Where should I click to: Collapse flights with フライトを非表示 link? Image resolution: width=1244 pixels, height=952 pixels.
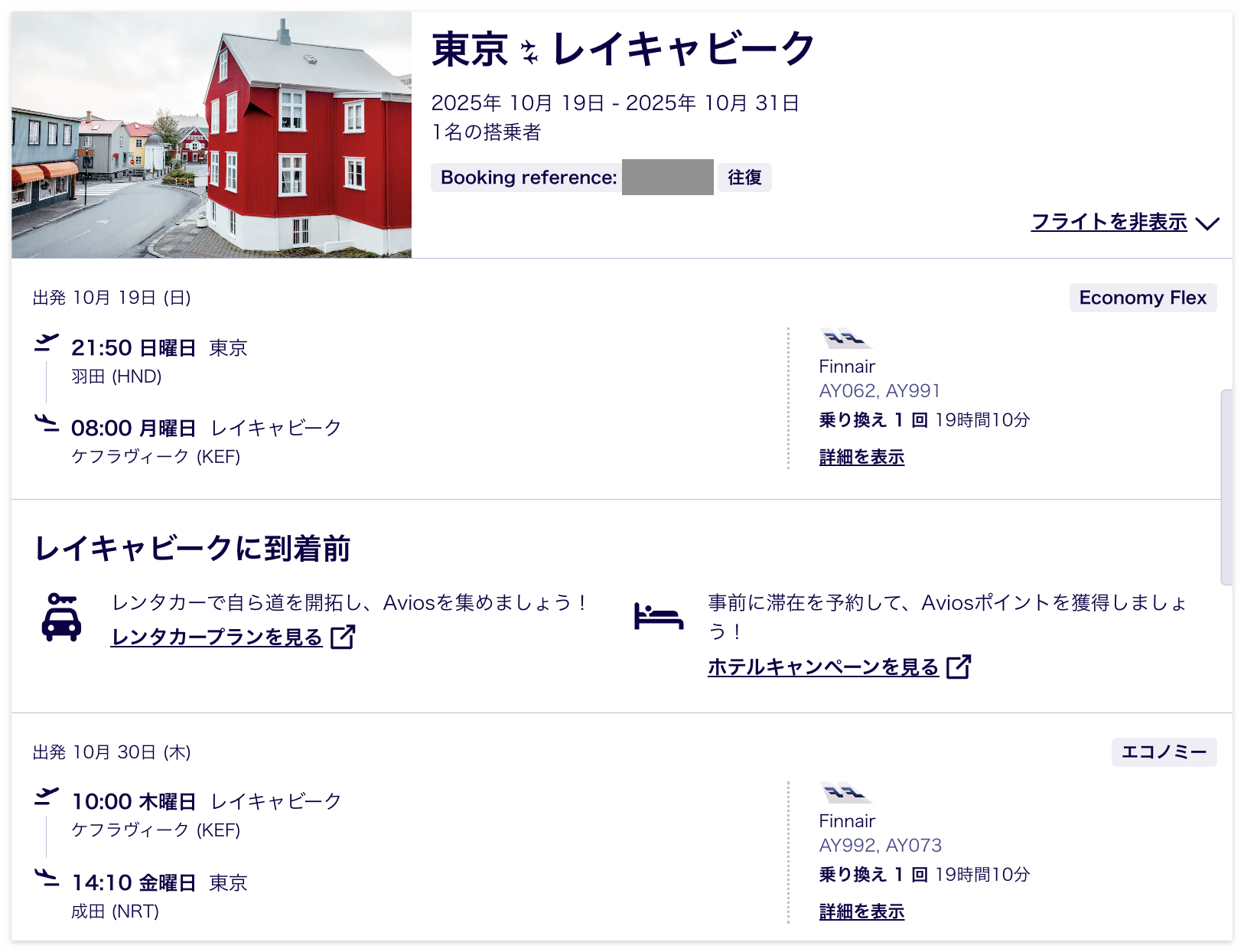[1109, 222]
